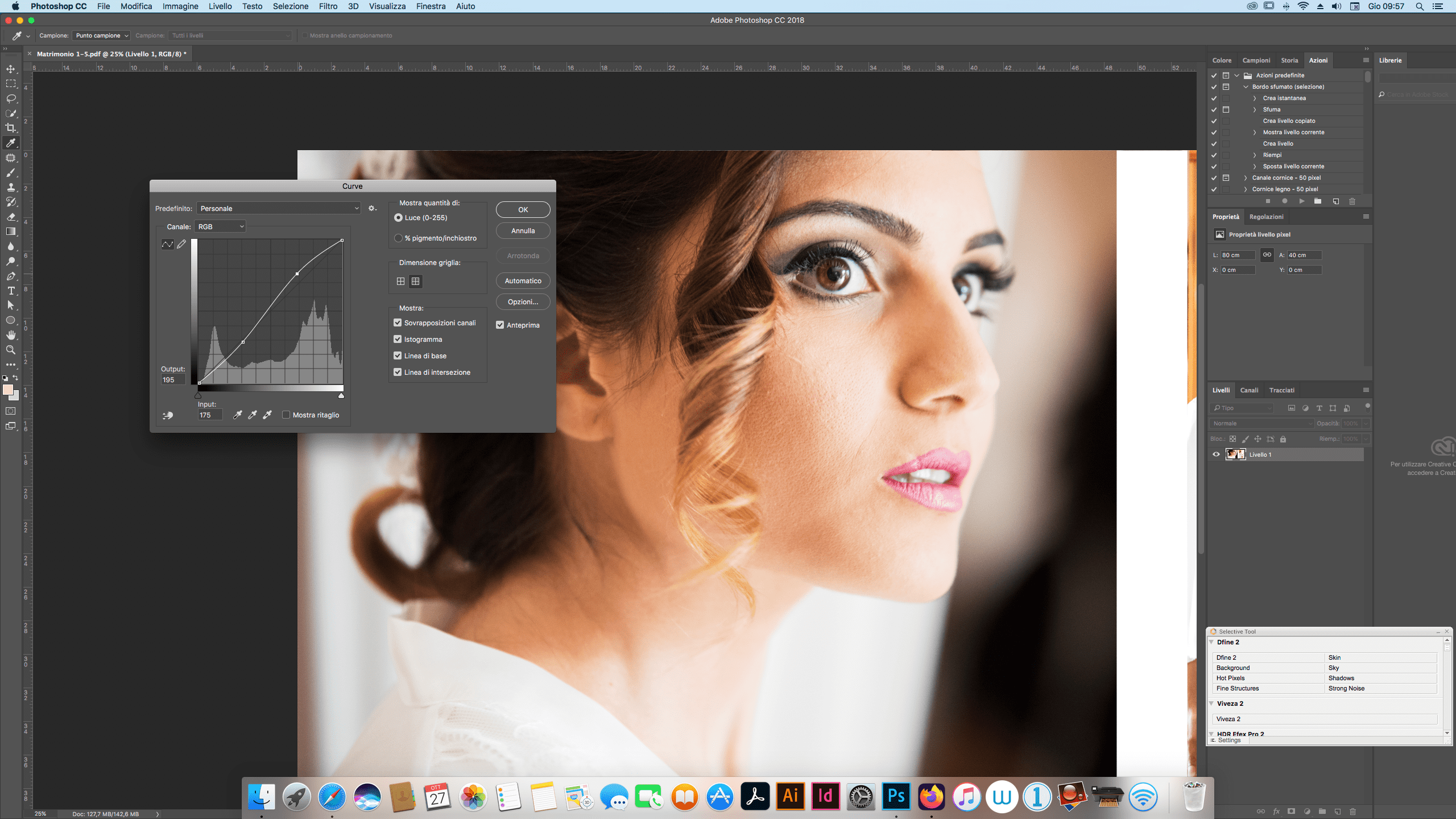
Task: Select the Eraser tool
Action: click(x=11, y=217)
